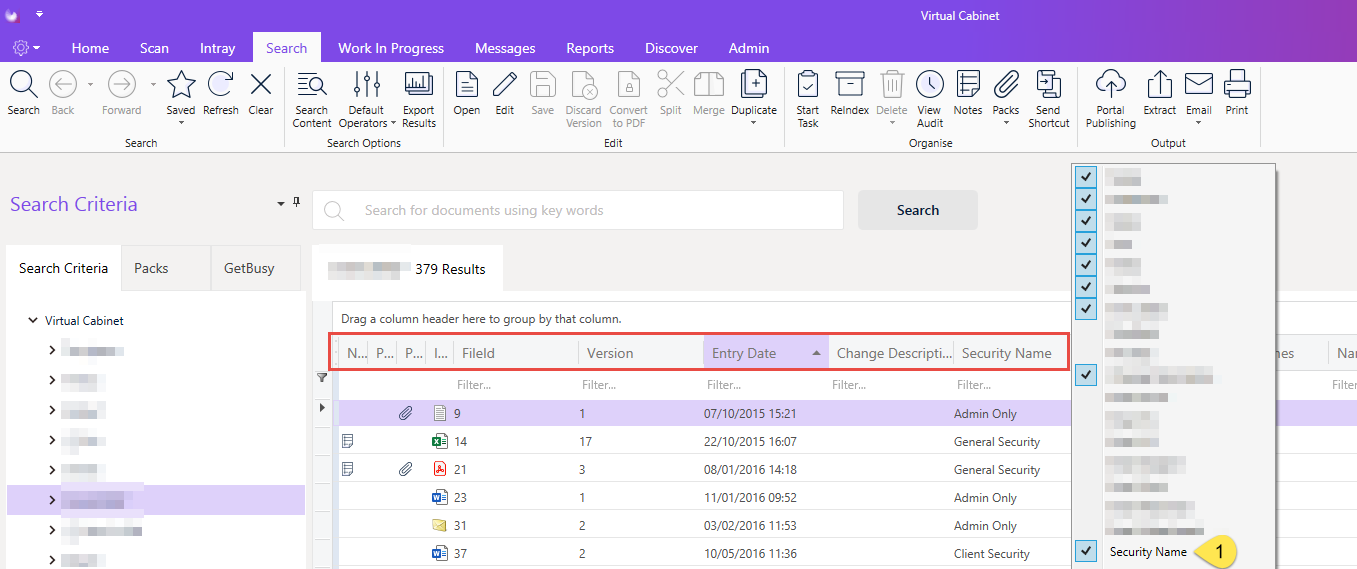Click the Print icon

(1237, 83)
